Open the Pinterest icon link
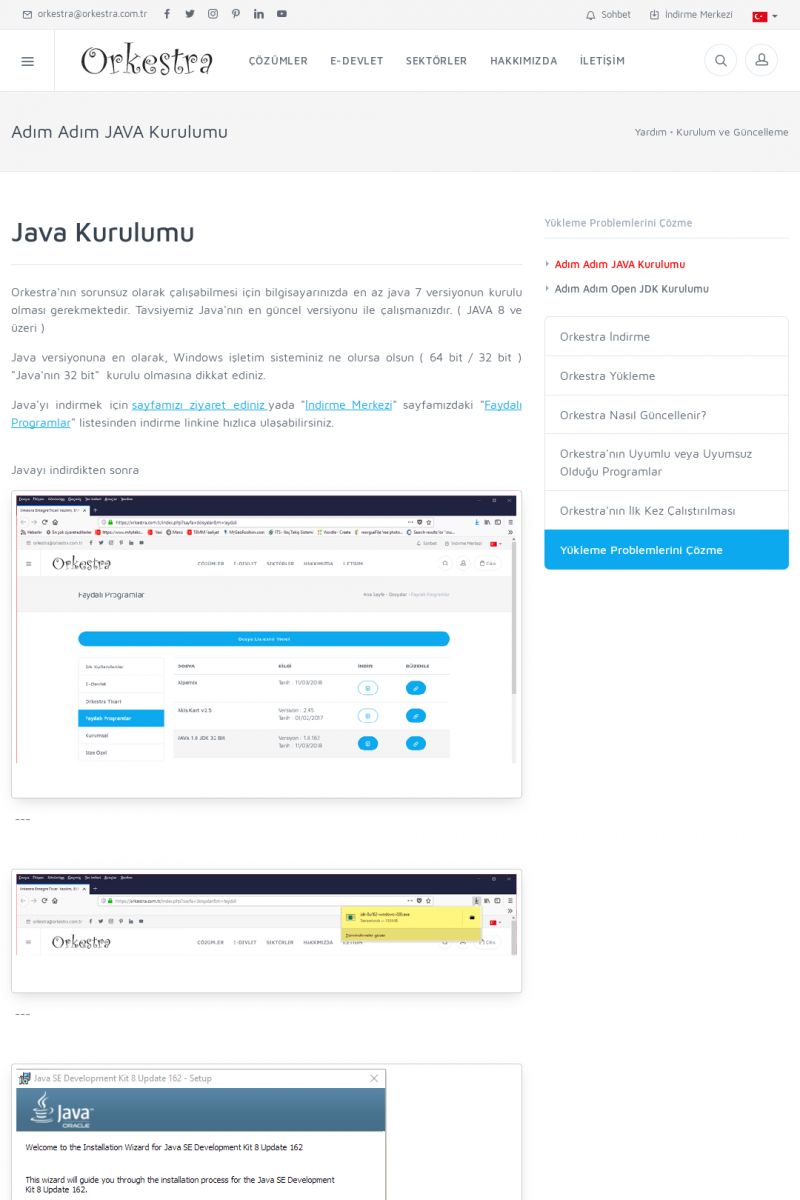Image resolution: width=800 pixels, height=1200 pixels. 236,14
